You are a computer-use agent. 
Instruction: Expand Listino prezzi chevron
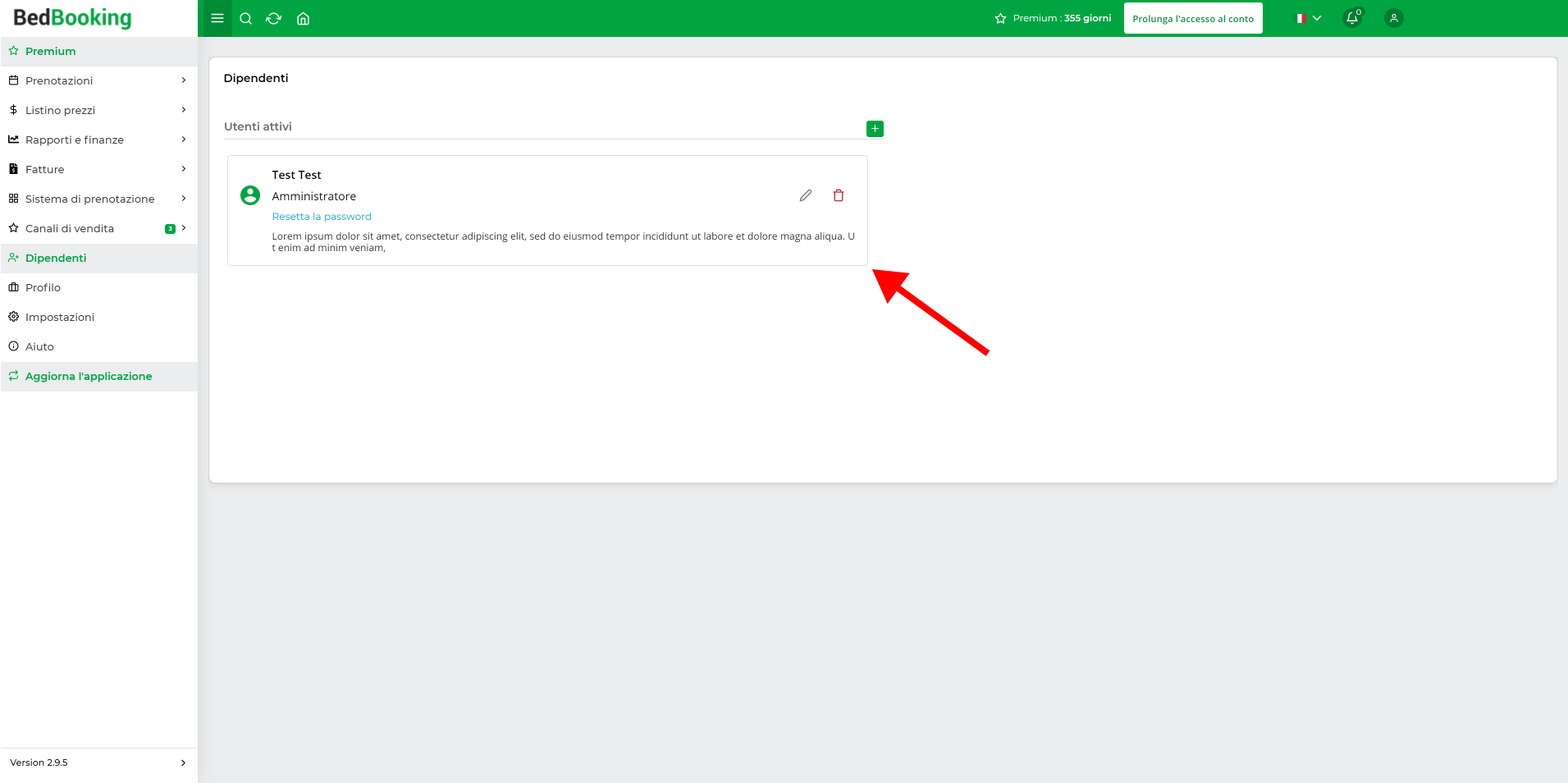pos(184,110)
